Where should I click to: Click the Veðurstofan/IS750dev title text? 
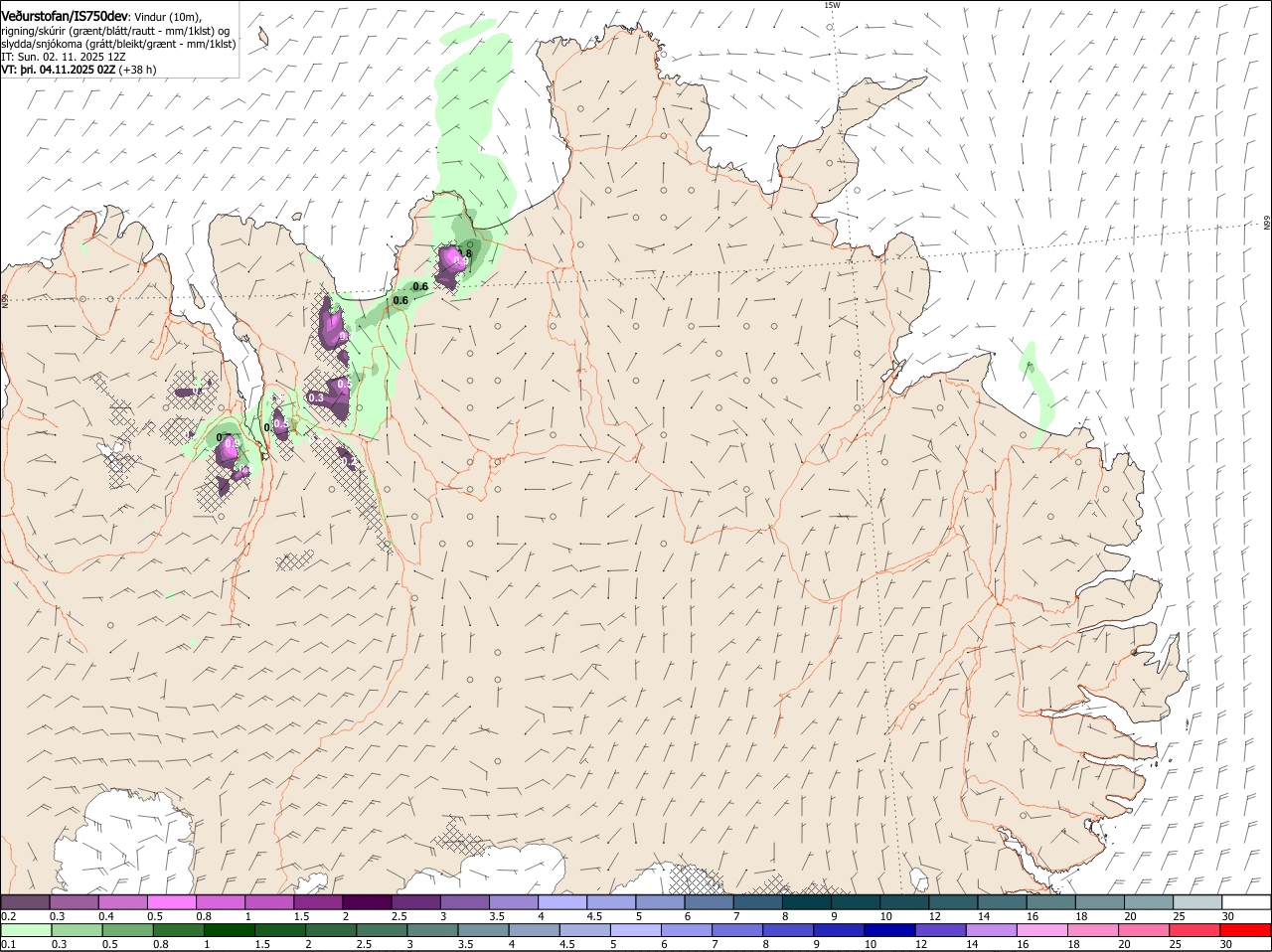(x=65, y=16)
